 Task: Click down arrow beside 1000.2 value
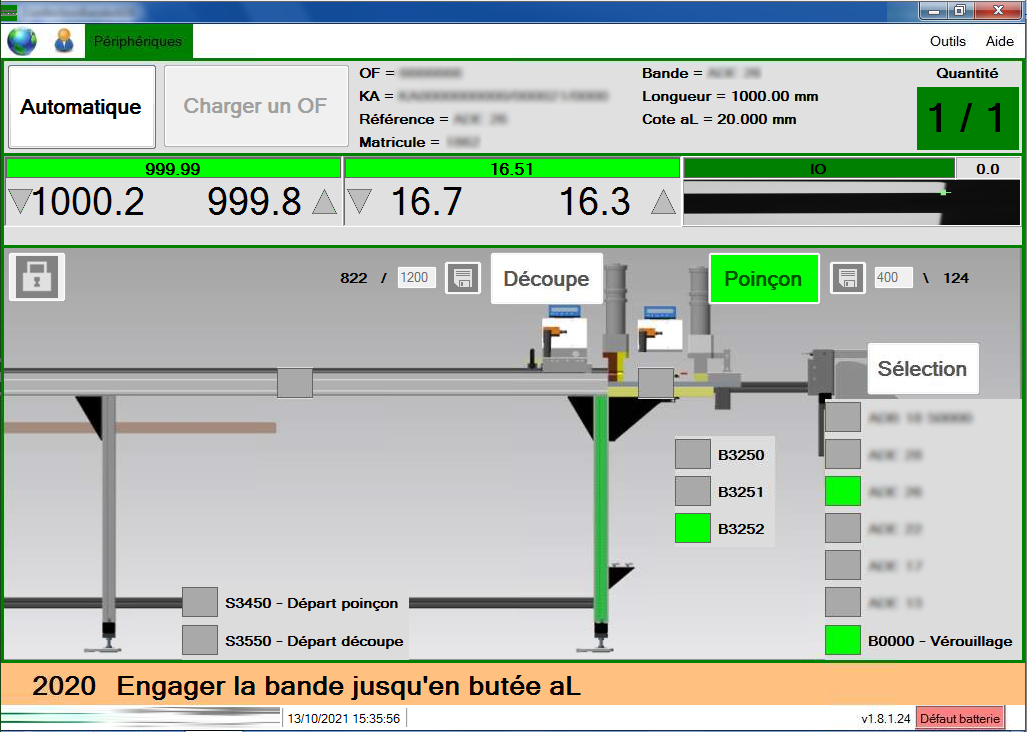click(x=19, y=203)
